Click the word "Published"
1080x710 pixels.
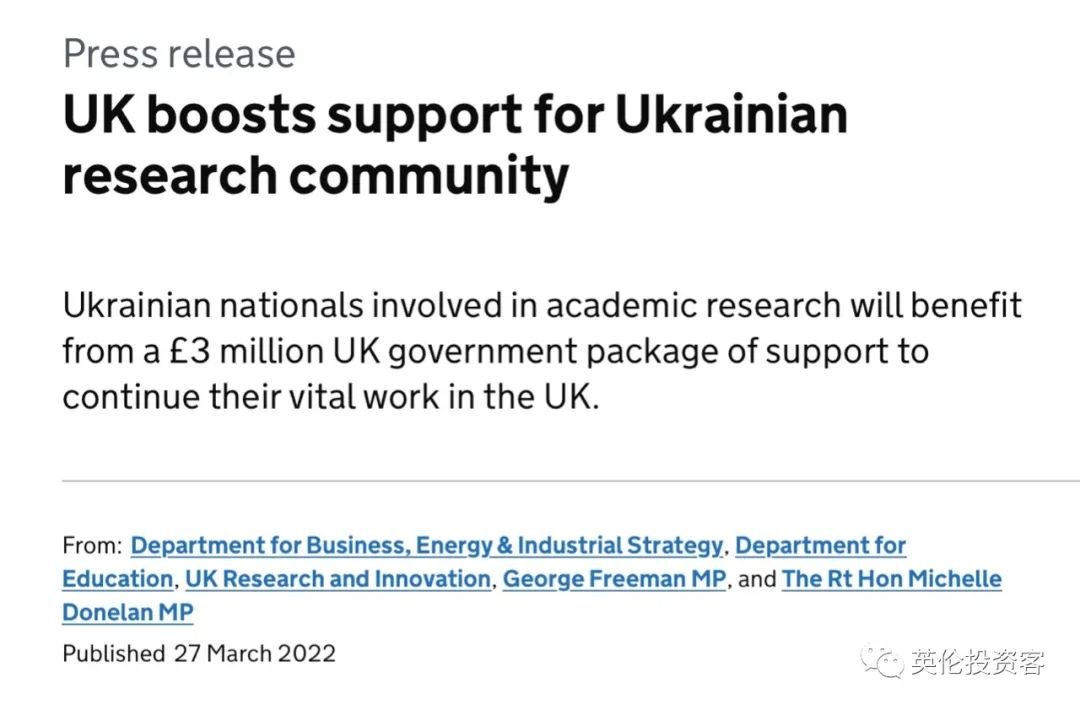113,654
